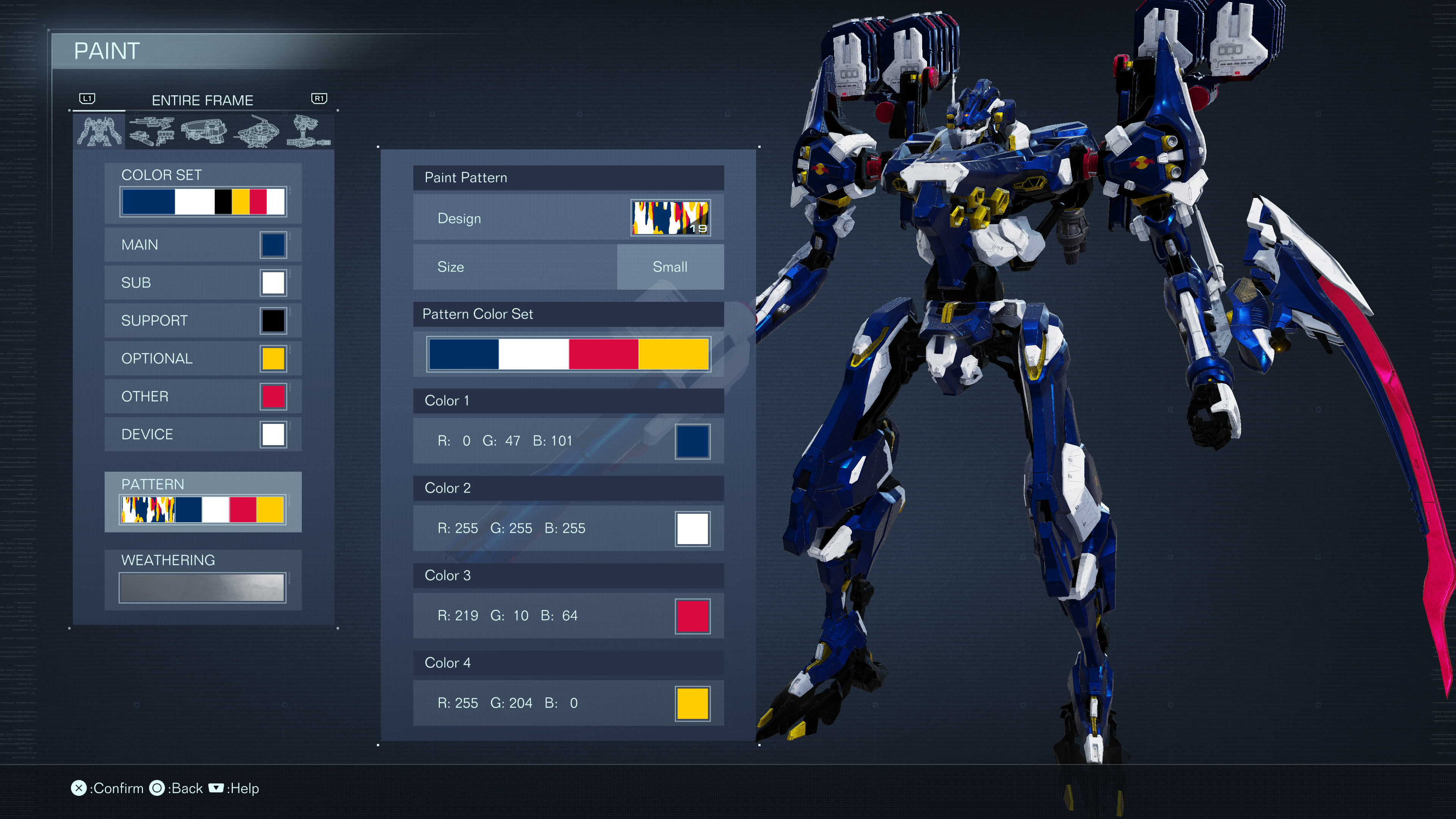
Task: Select the PATTERN menu entry
Action: coord(203,501)
